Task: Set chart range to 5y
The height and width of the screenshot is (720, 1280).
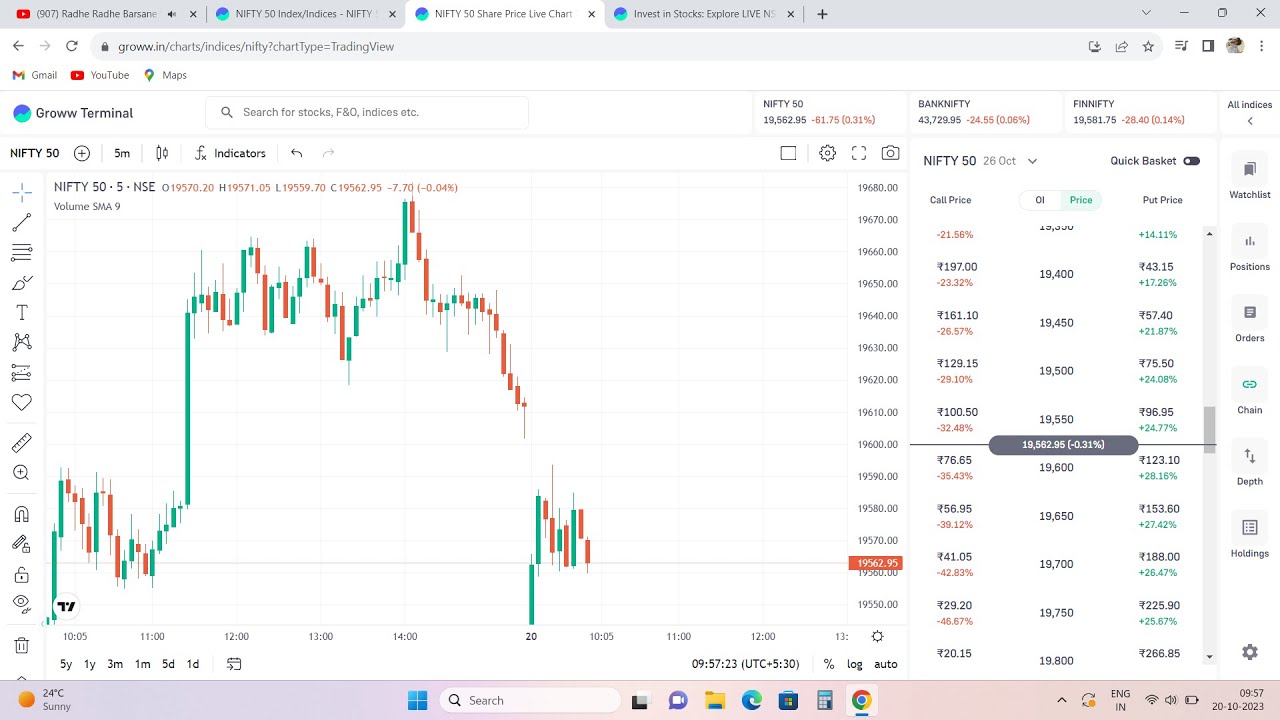Action: (66, 664)
